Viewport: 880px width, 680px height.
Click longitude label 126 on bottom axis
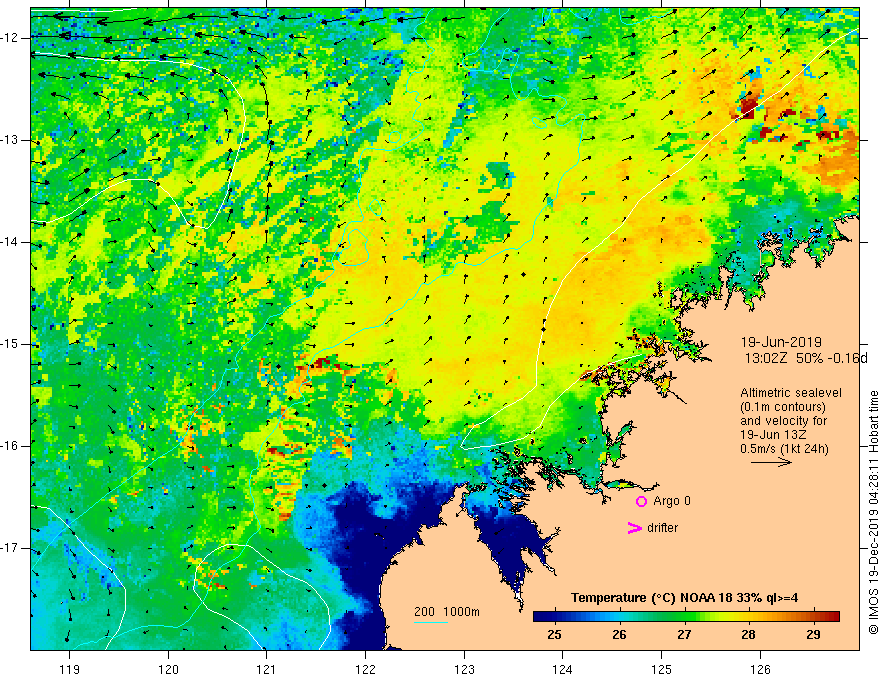pos(760,669)
